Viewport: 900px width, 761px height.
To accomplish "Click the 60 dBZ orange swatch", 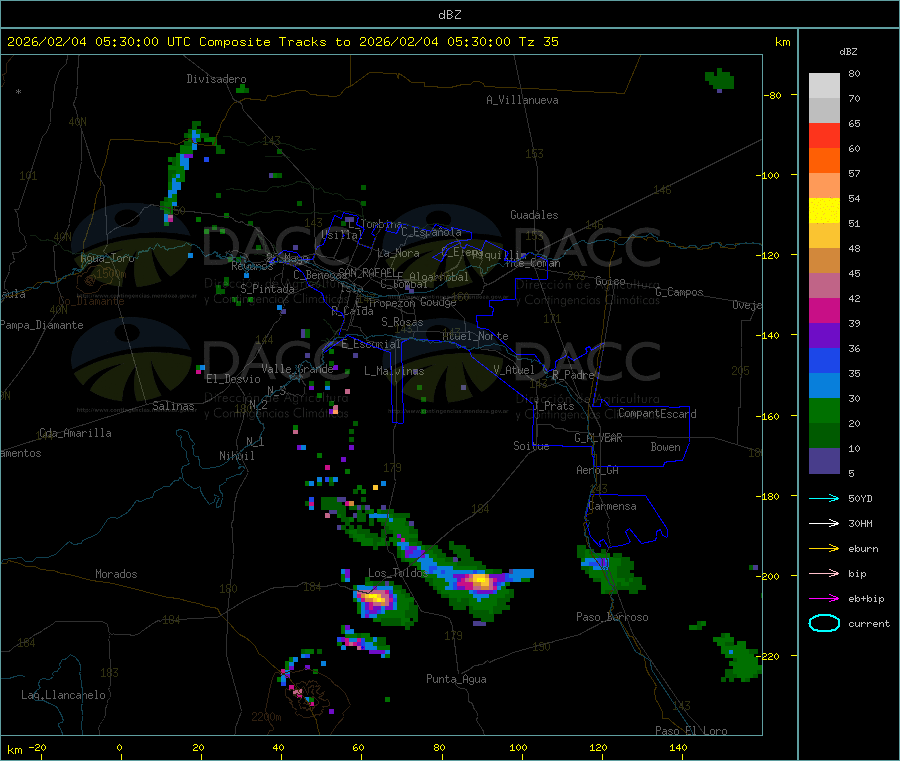I will 824,161.
